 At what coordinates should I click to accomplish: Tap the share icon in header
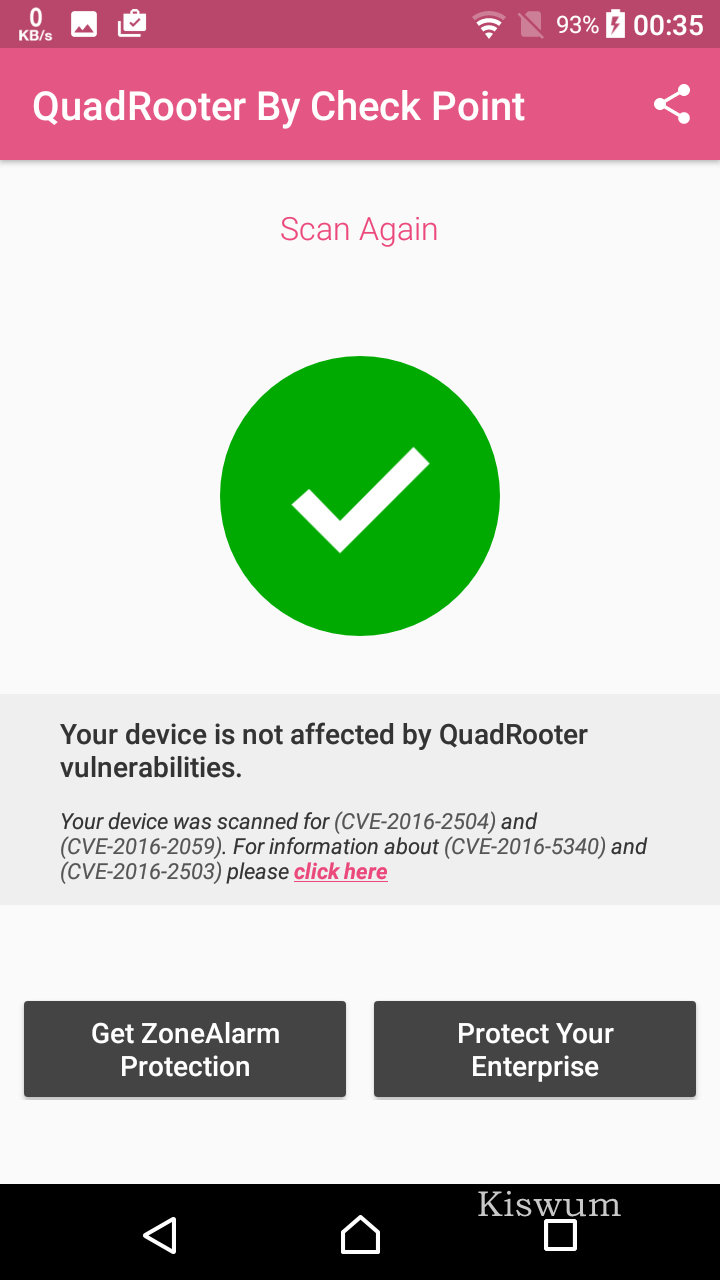[x=672, y=105]
